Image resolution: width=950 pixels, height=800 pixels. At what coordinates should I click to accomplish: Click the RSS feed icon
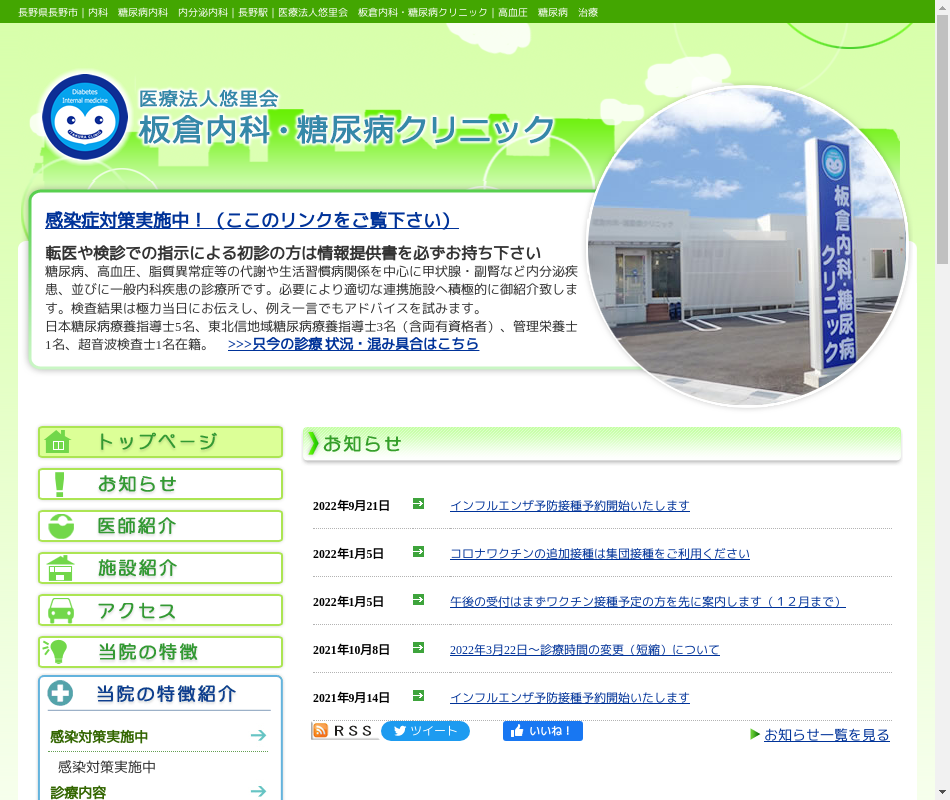(320, 731)
